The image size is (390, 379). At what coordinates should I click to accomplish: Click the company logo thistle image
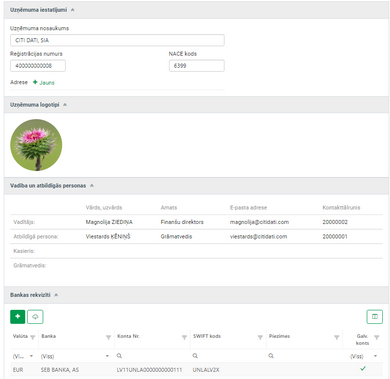click(36, 145)
